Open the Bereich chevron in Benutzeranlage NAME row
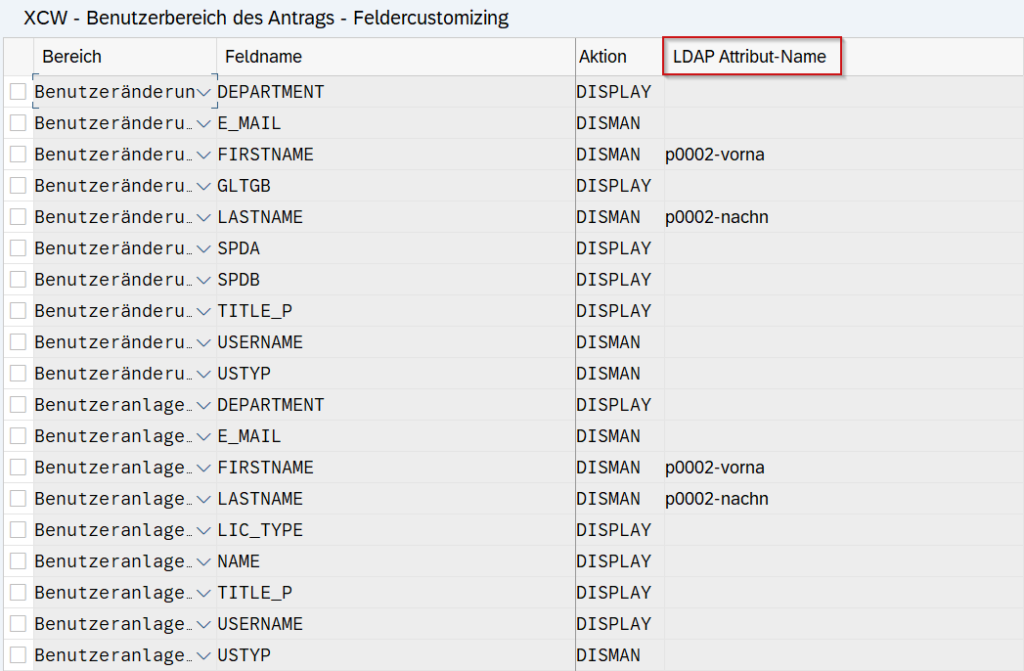1024x671 pixels. 204,562
